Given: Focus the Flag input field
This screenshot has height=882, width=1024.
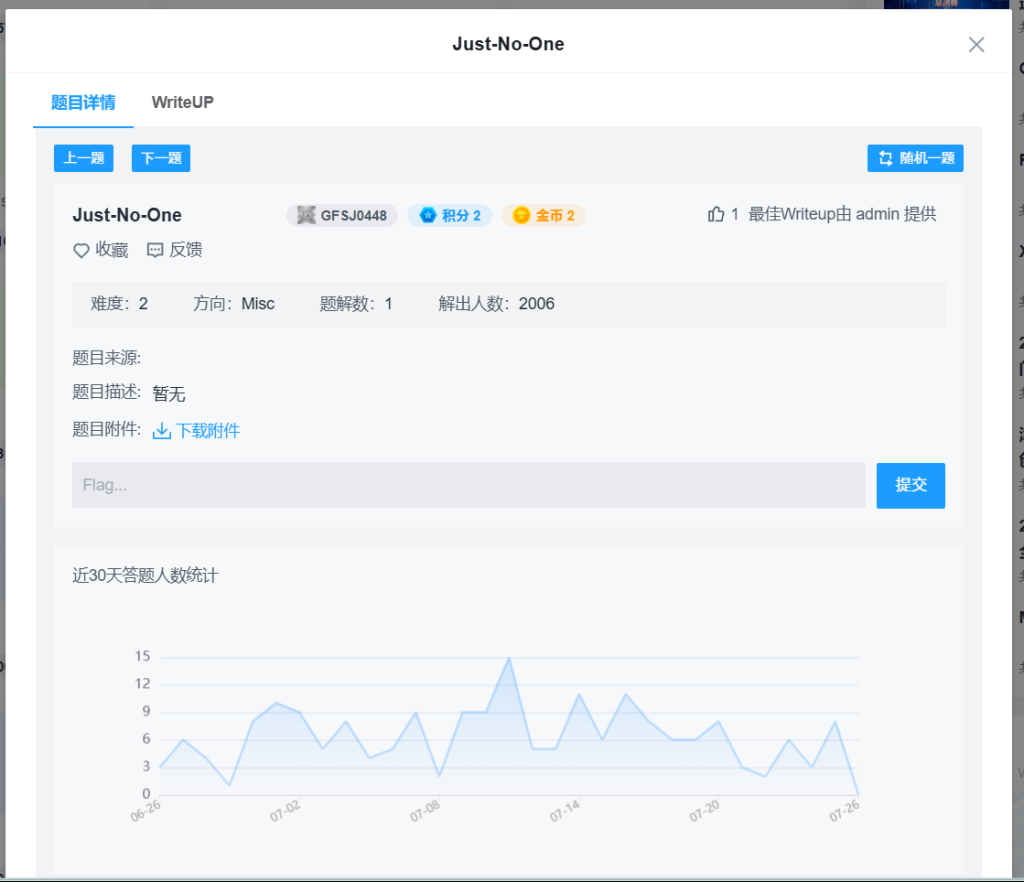Looking at the screenshot, I should point(468,485).
